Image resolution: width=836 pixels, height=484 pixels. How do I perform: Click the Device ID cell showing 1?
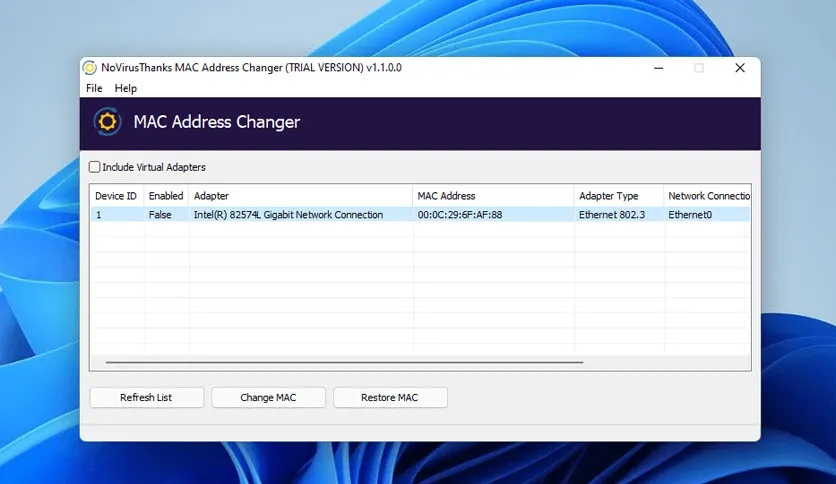click(x=99, y=215)
